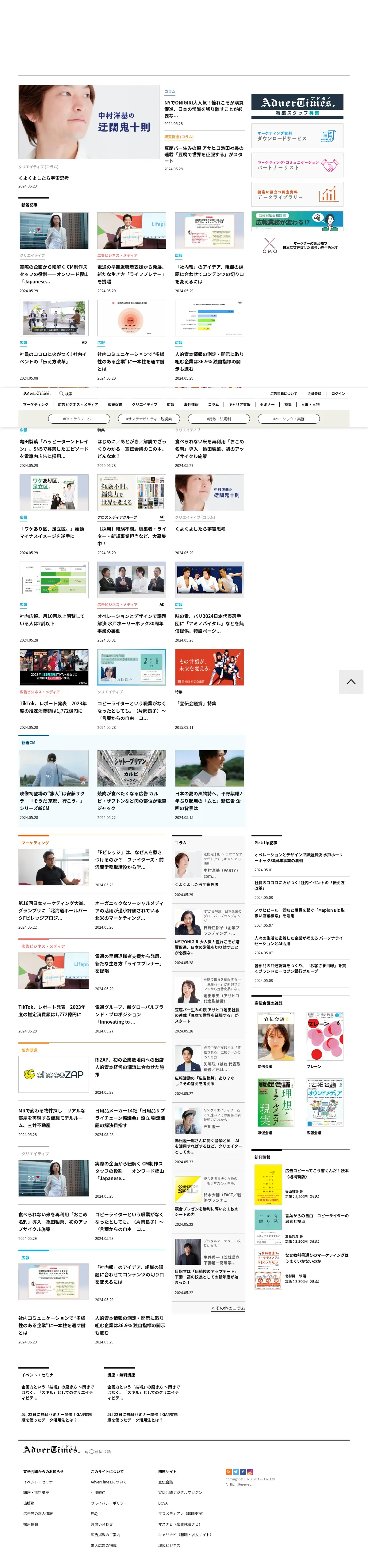Image resolution: width=368 pixels, height=1568 pixels.
Task: Open the 広報会議 magazine cover
Action: coord(325,1103)
